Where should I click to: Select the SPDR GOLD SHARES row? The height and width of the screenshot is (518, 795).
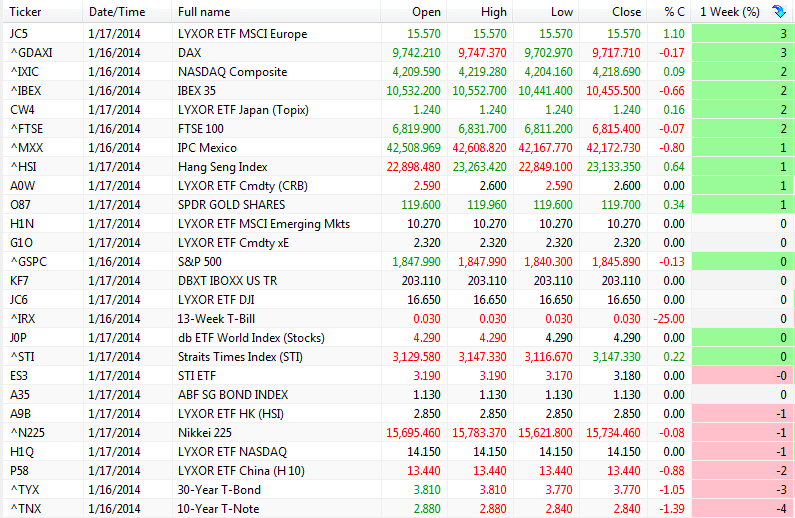point(231,205)
